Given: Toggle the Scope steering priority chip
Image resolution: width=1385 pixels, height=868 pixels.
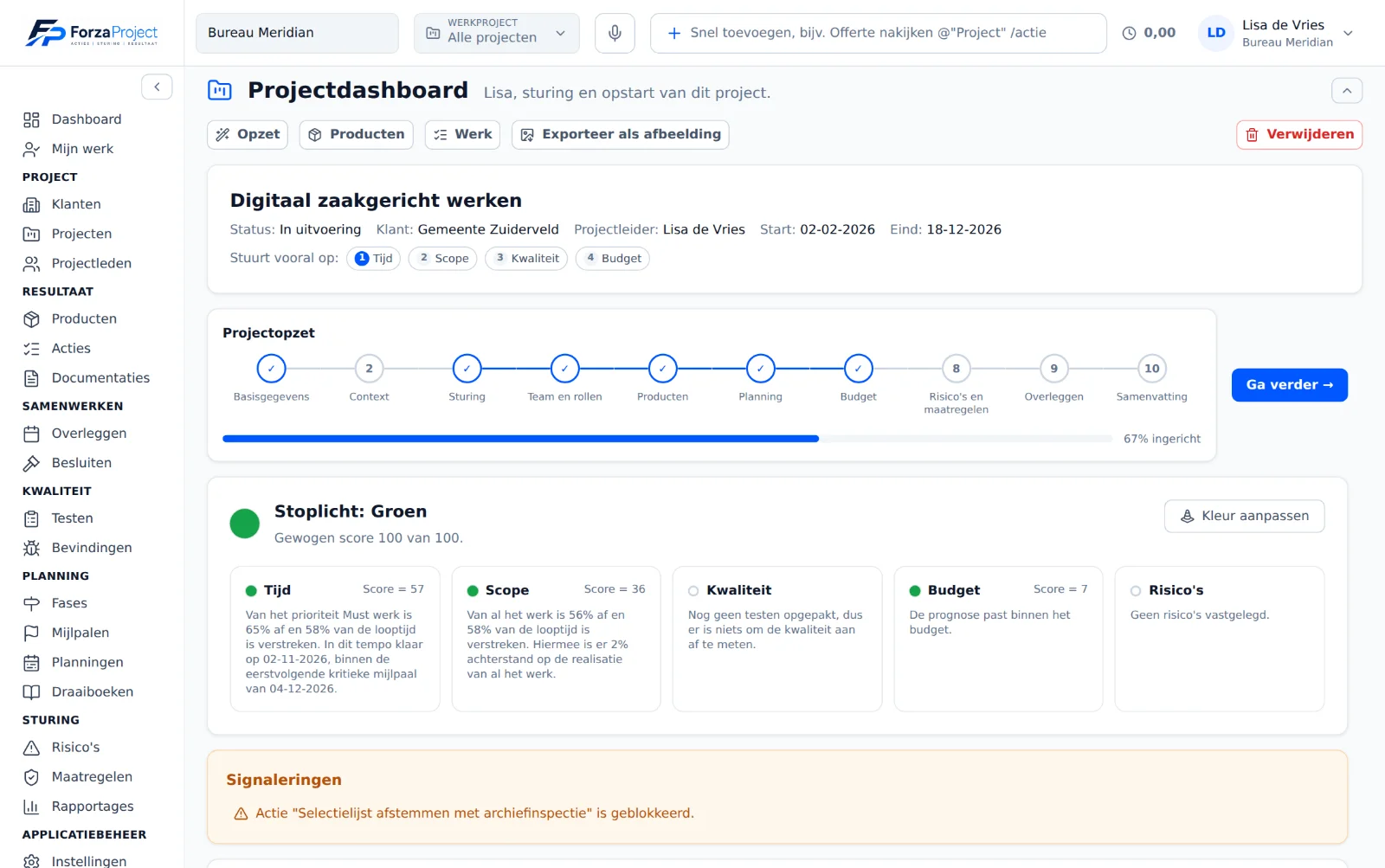Looking at the screenshot, I should click(443, 258).
